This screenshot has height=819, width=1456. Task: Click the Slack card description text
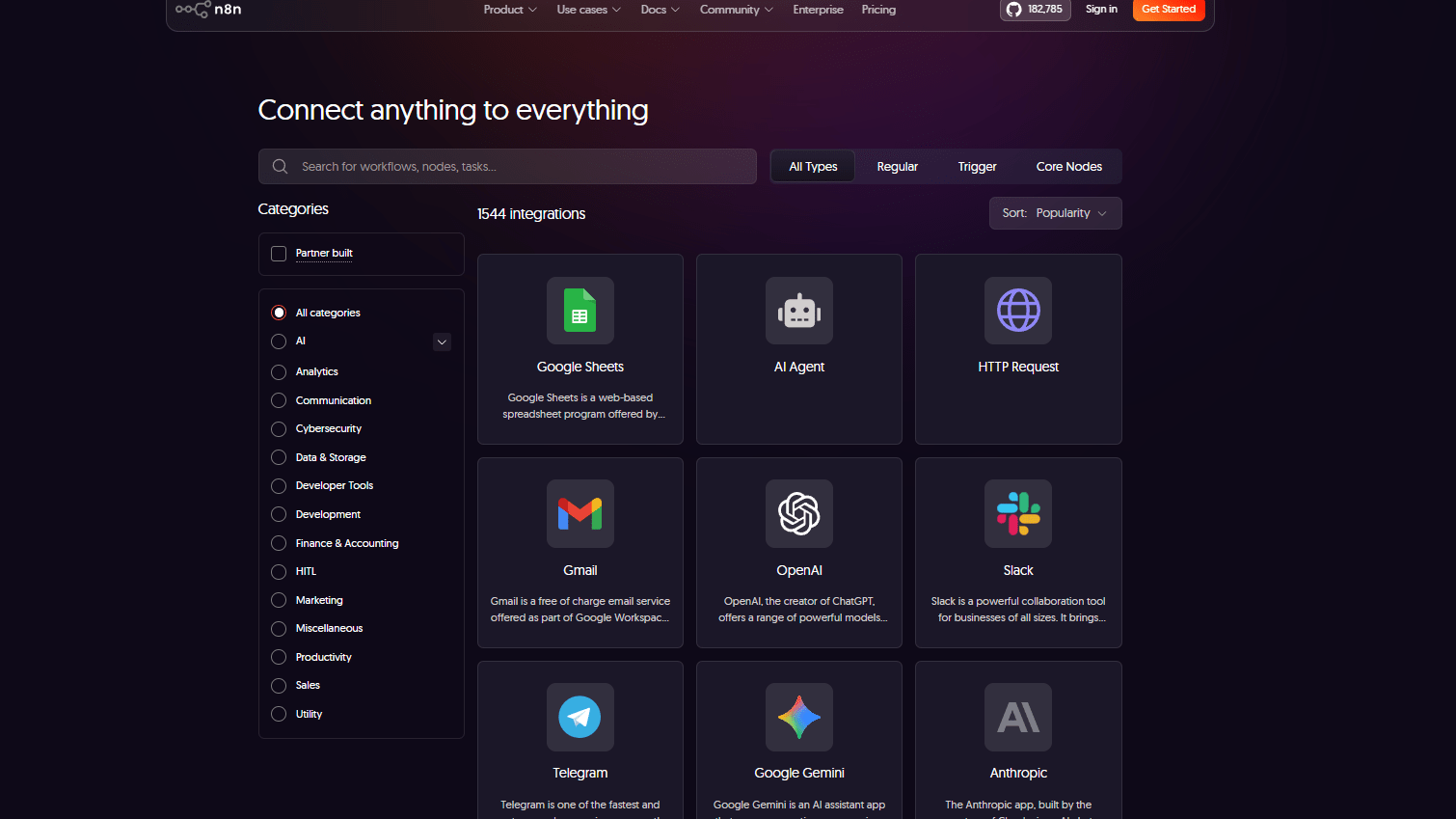pos(1018,610)
